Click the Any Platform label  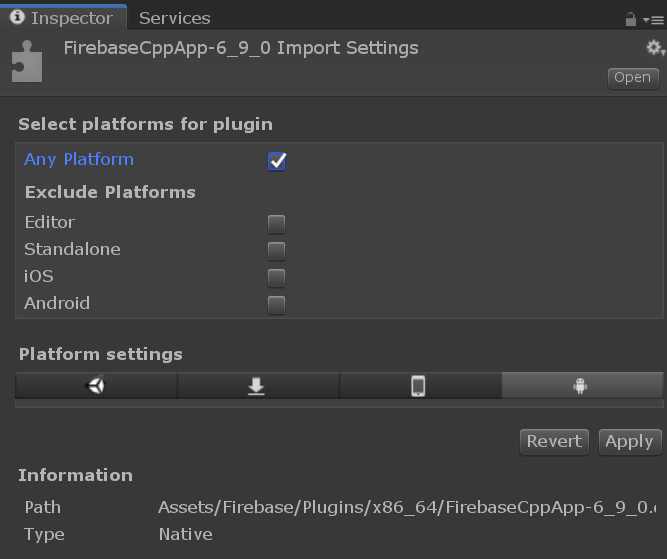79,160
